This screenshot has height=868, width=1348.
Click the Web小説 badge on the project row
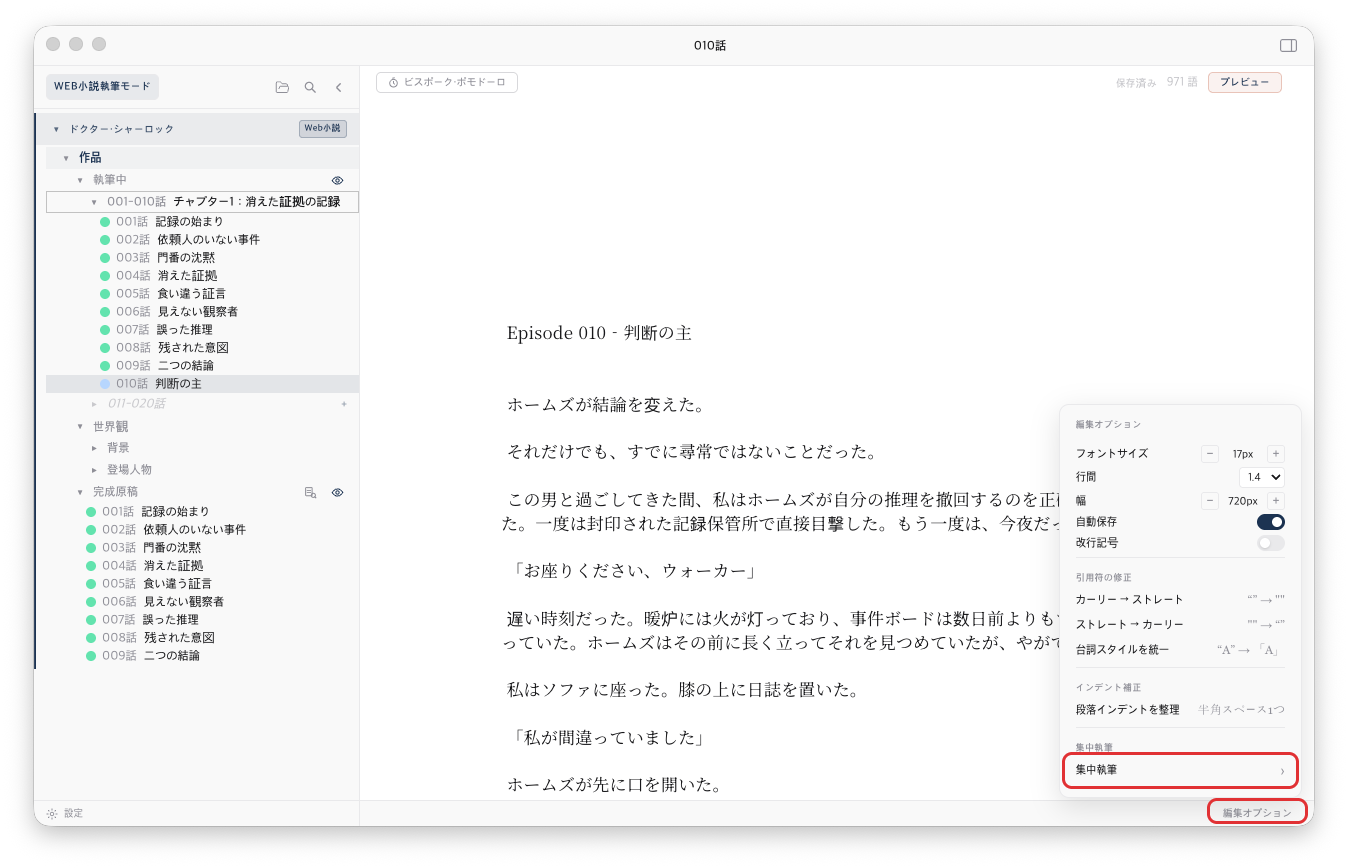(323, 128)
